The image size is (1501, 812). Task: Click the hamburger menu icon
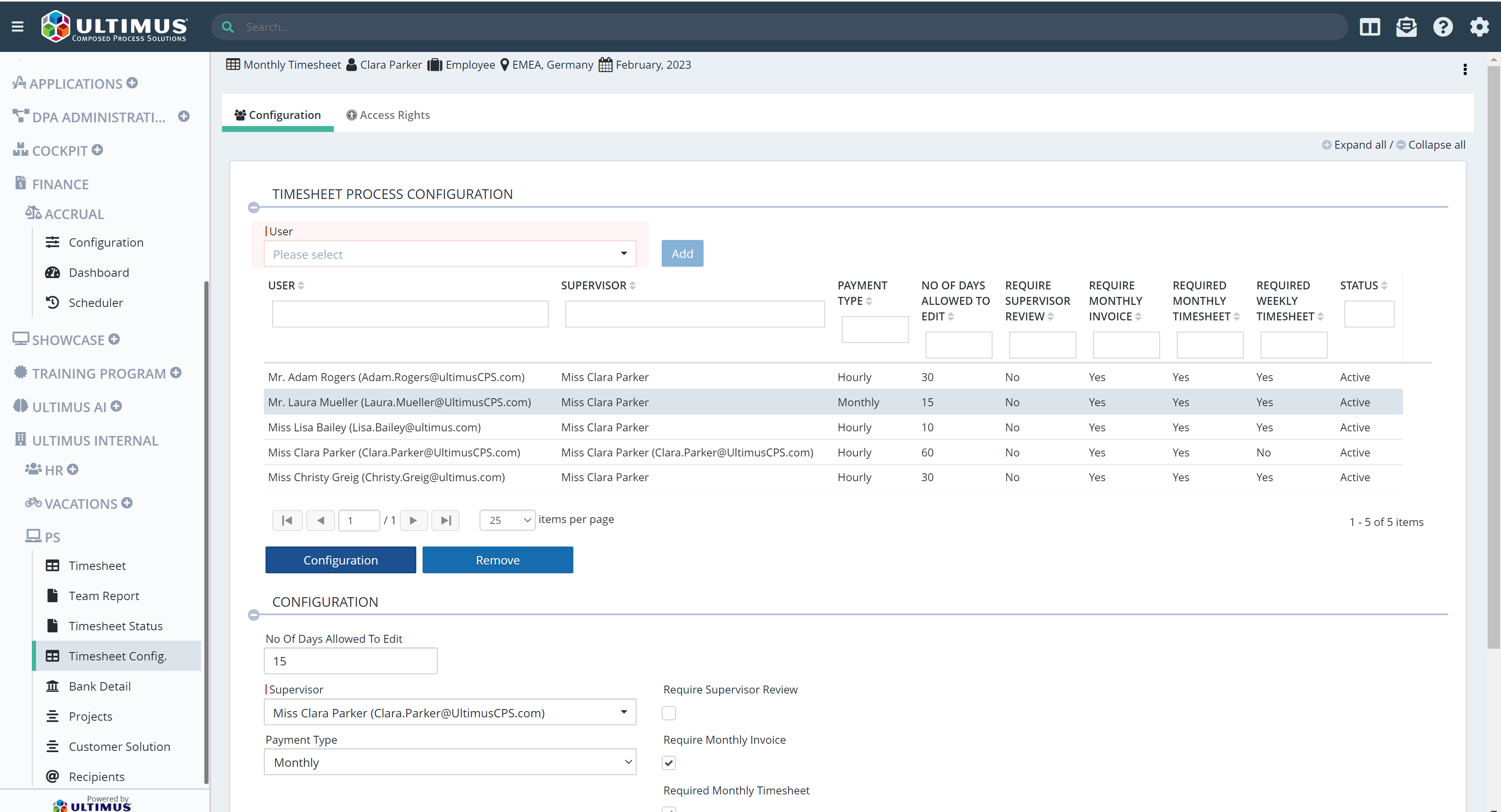point(18,27)
